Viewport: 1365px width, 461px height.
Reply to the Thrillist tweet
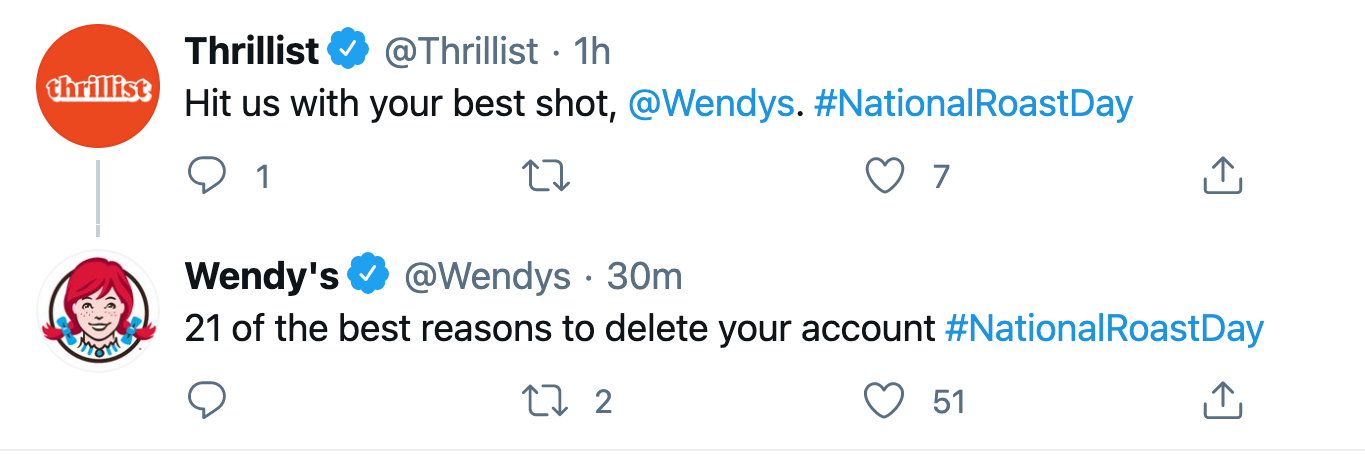pyautogui.click(x=207, y=177)
